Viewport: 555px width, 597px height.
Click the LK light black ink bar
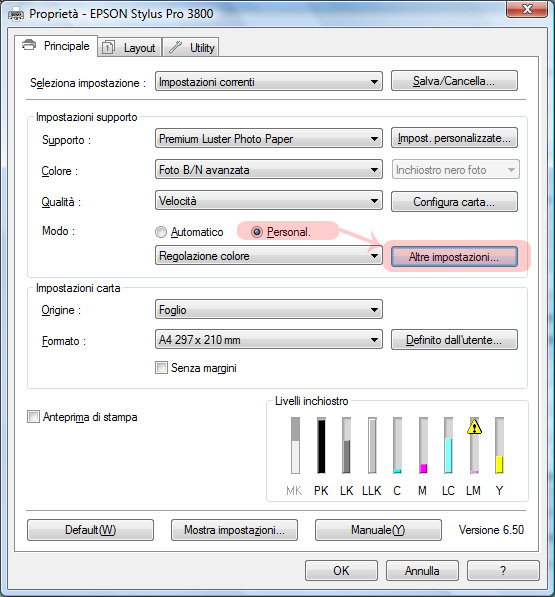pos(346,445)
